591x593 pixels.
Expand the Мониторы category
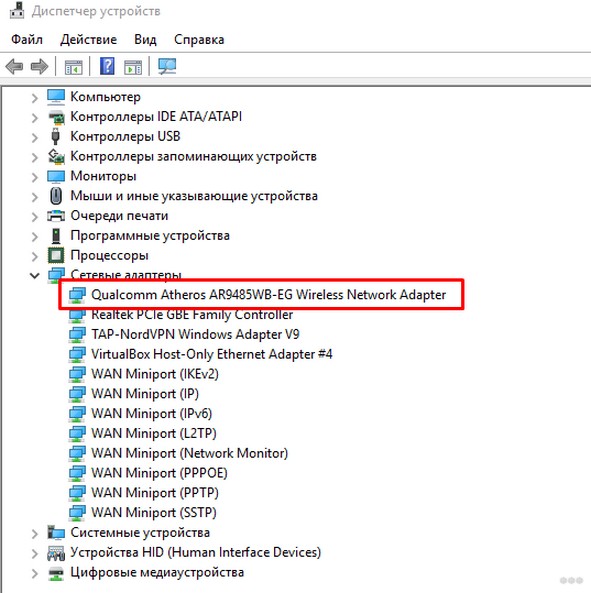coord(34,177)
